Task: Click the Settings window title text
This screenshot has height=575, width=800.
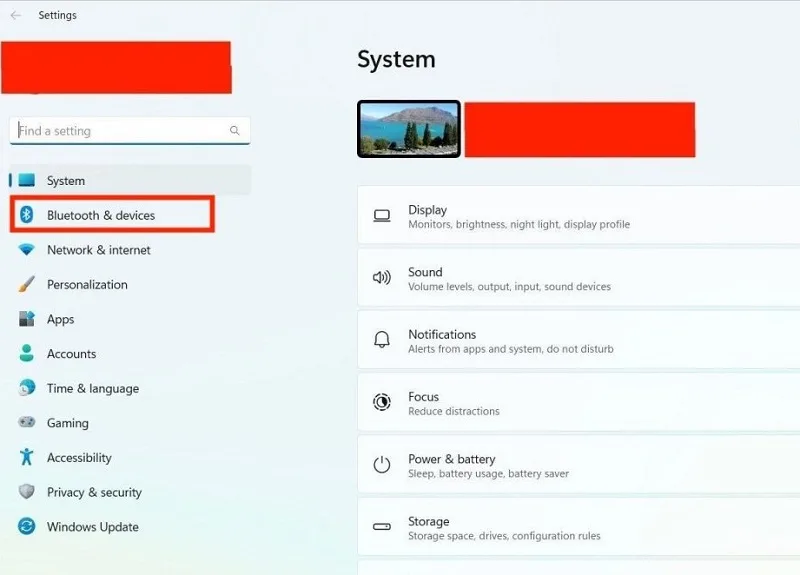Action: pos(57,15)
